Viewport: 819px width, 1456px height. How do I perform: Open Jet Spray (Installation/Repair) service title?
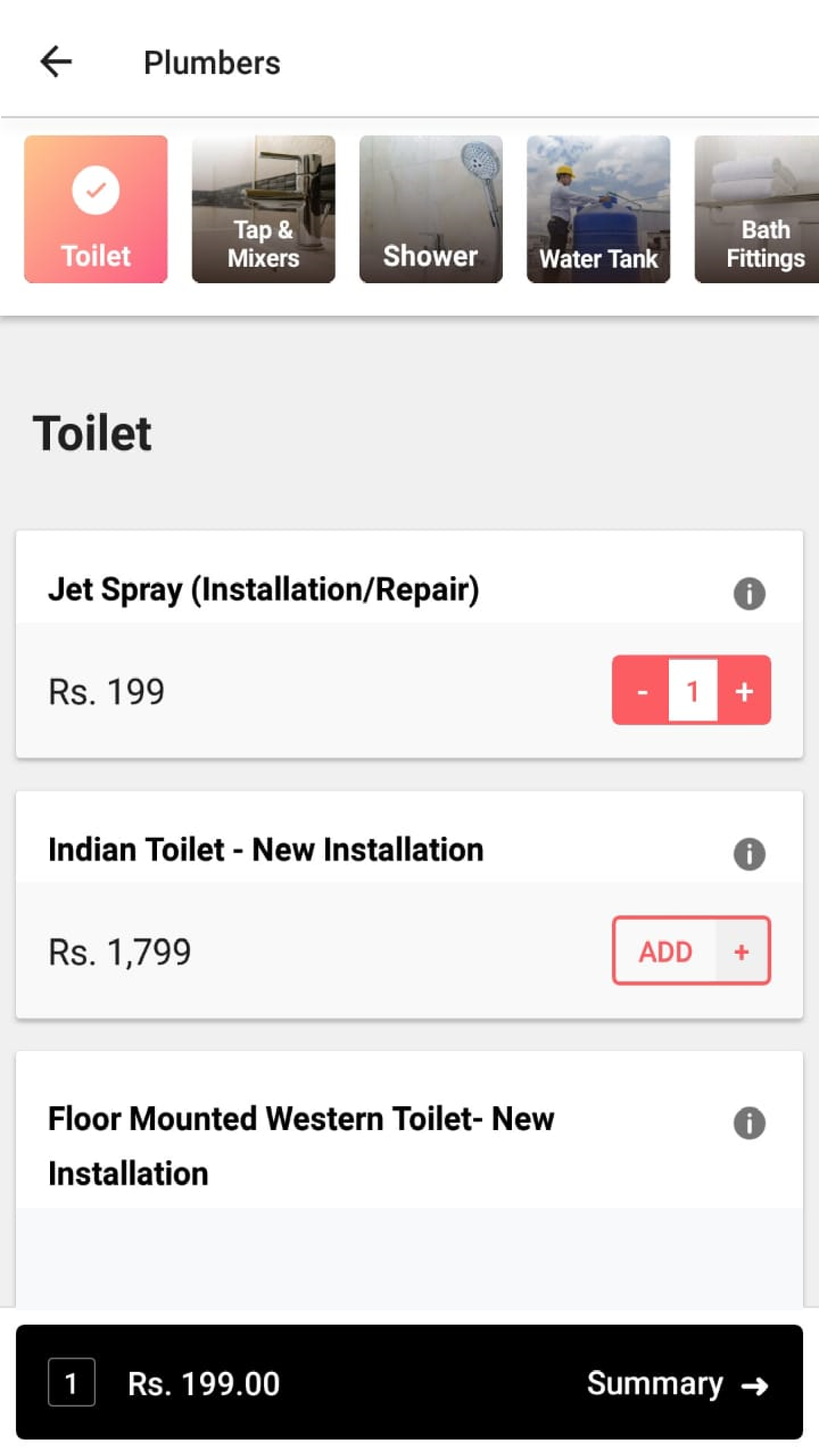coord(263,590)
